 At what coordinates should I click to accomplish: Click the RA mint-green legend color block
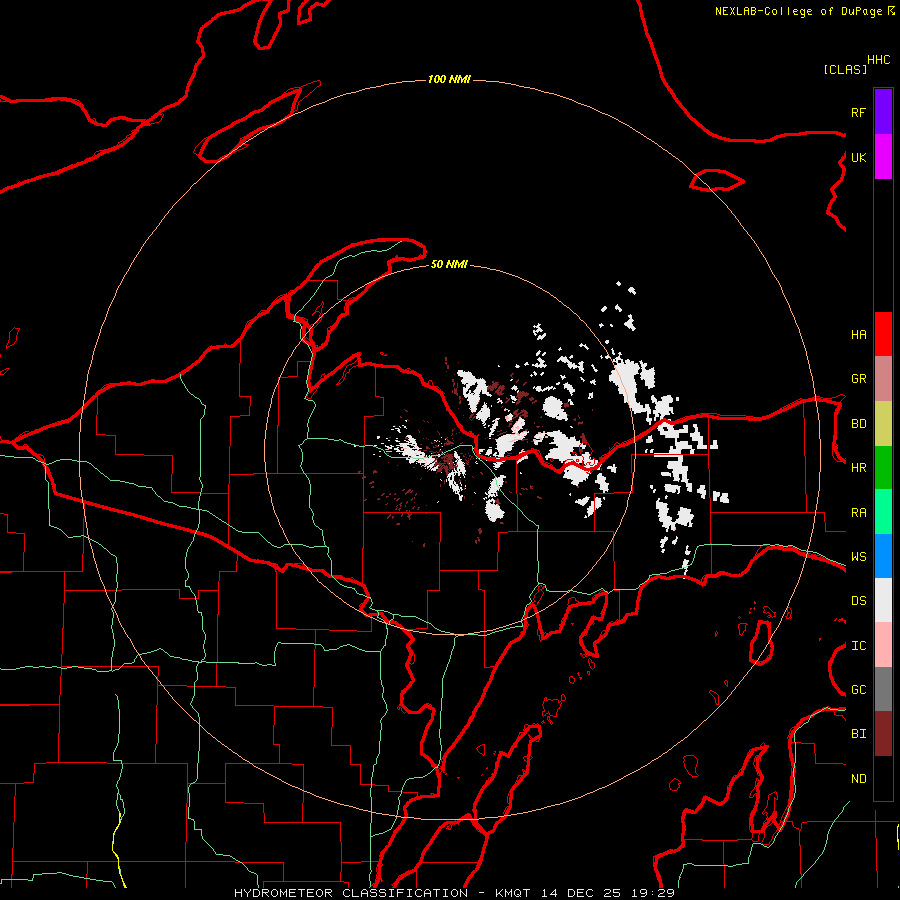(883, 512)
